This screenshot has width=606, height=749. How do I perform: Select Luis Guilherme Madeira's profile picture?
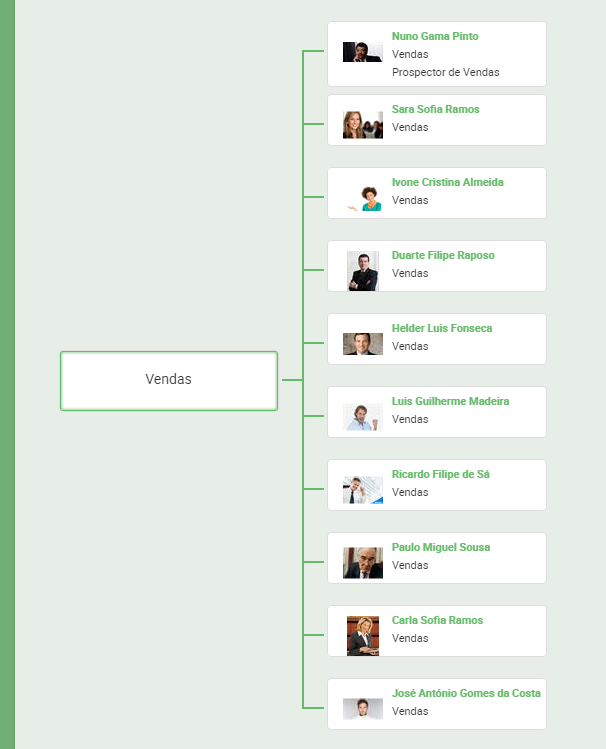pyautogui.click(x=362, y=417)
